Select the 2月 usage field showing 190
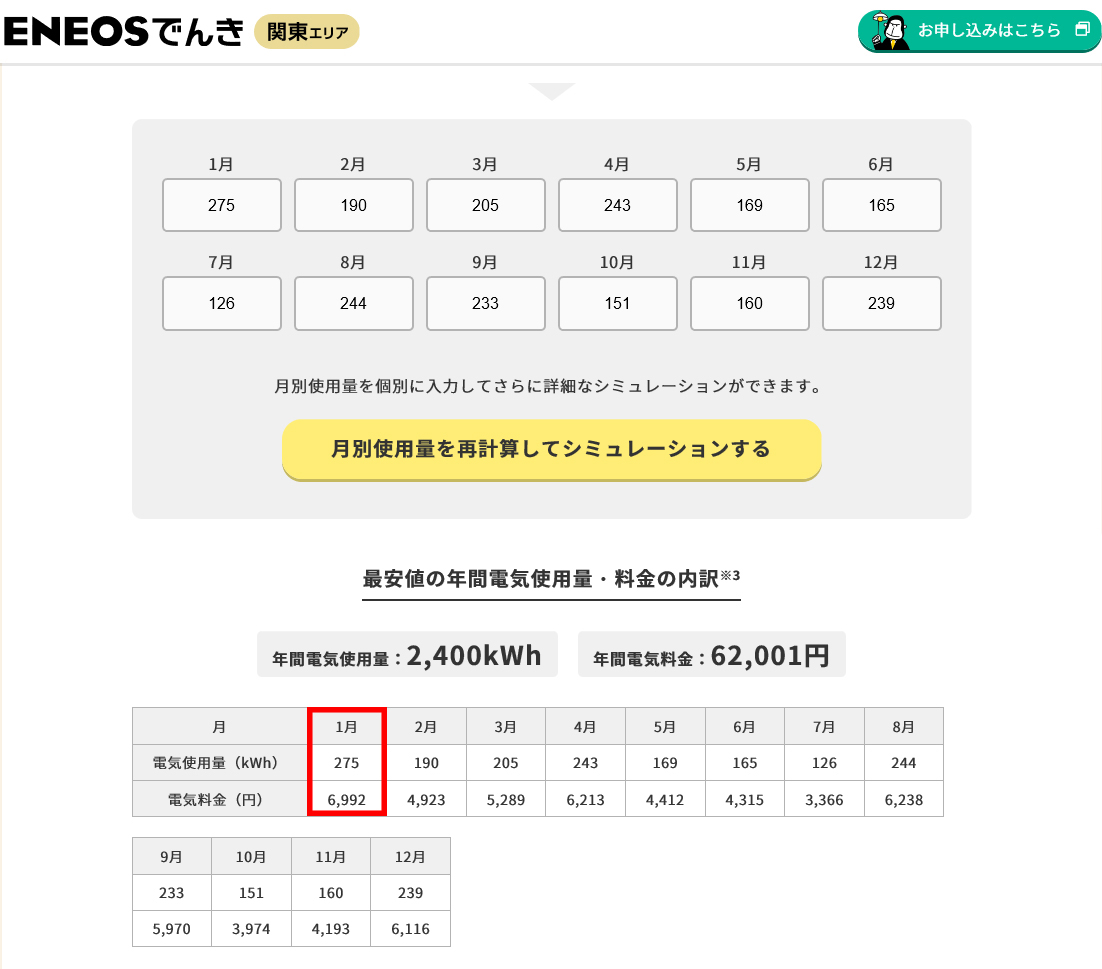1102x969 pixels. pos(353,205)
